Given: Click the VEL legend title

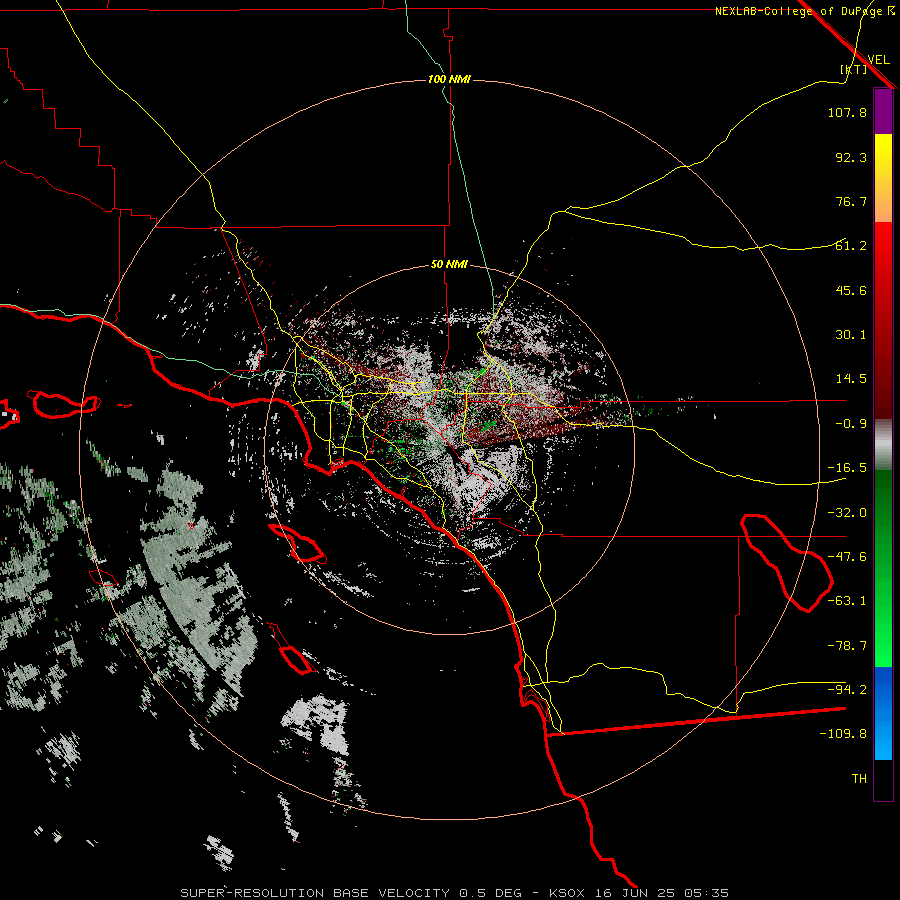Looking at the screenshot, I should point(878,60).
